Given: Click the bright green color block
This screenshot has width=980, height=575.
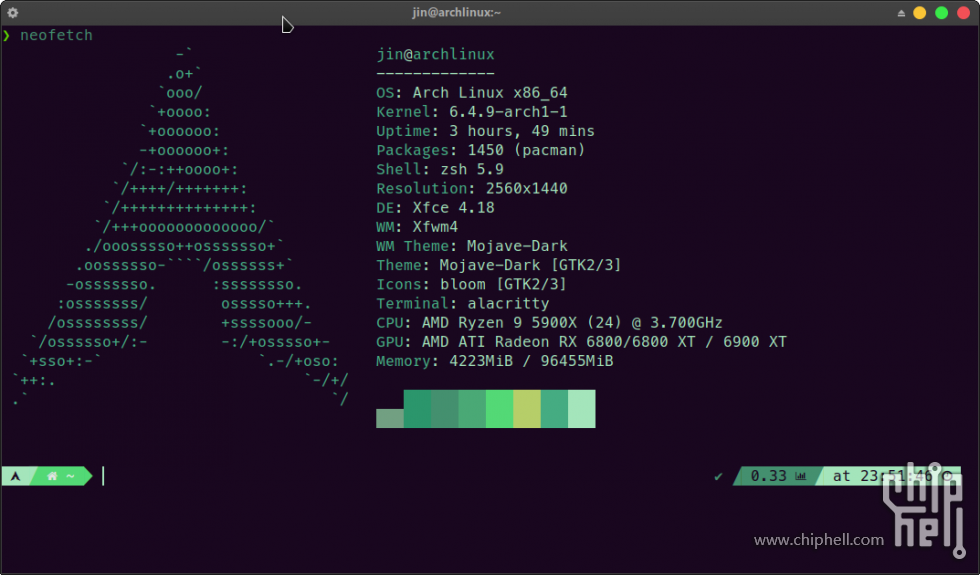Looking at the screenshot, I should (499, 409).
